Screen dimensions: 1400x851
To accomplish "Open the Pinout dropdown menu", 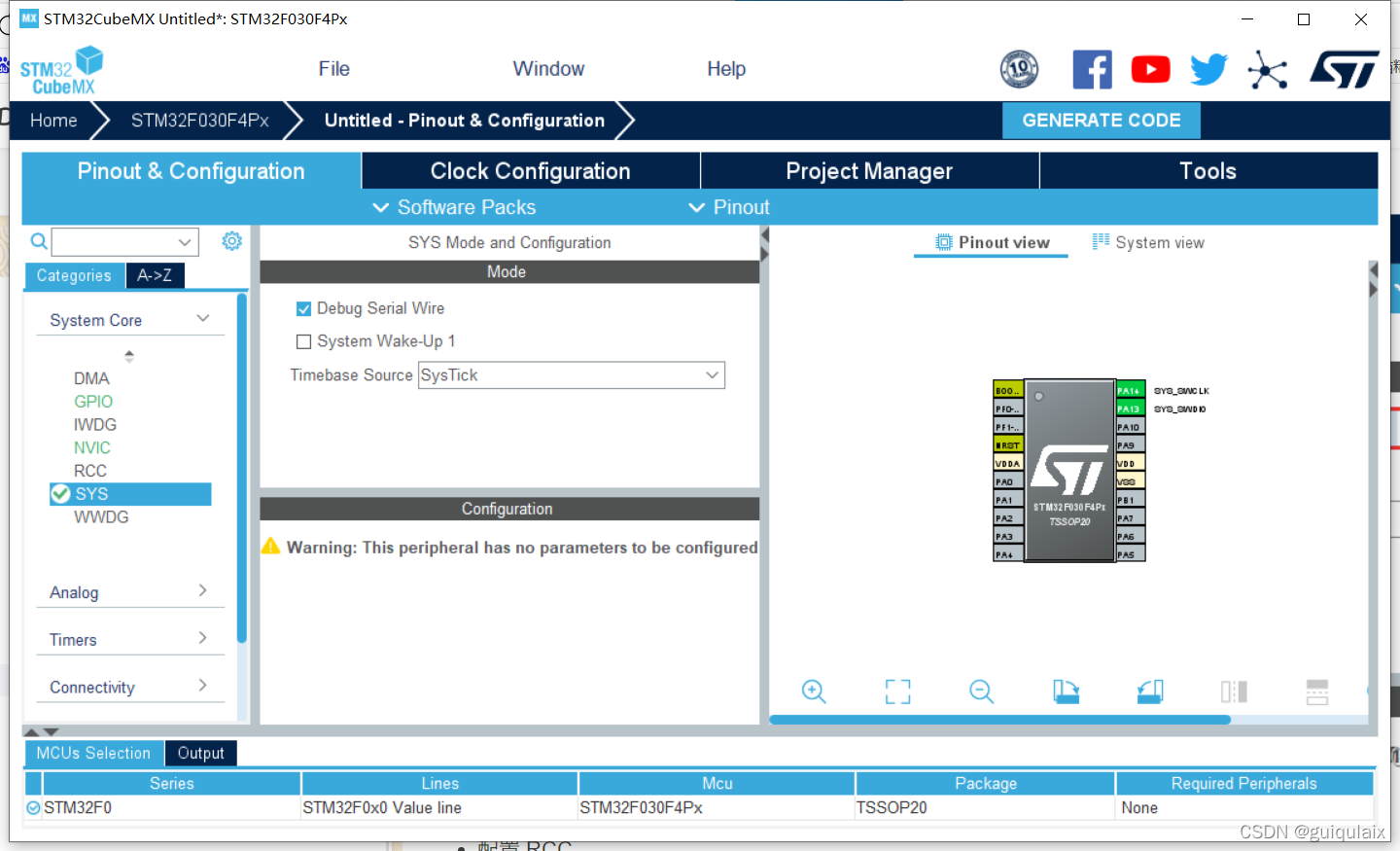I will click(x=729, y=207).
